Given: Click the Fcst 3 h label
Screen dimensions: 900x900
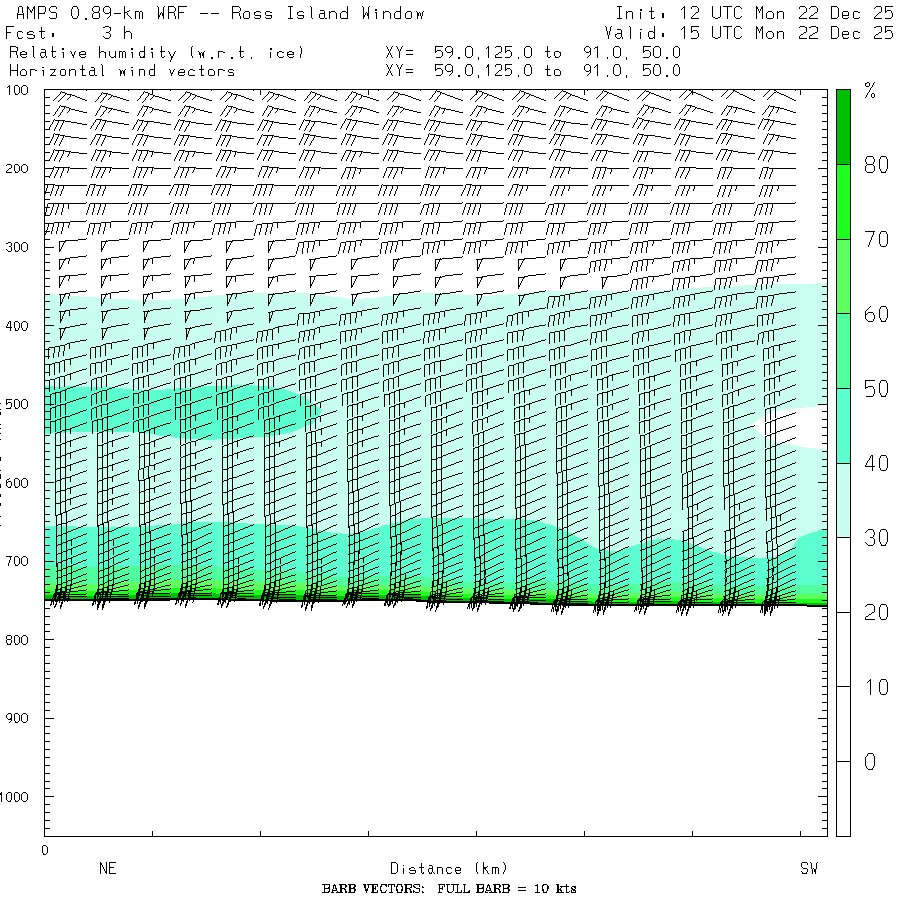Looking at the screenshot, I should pos(70,33).
